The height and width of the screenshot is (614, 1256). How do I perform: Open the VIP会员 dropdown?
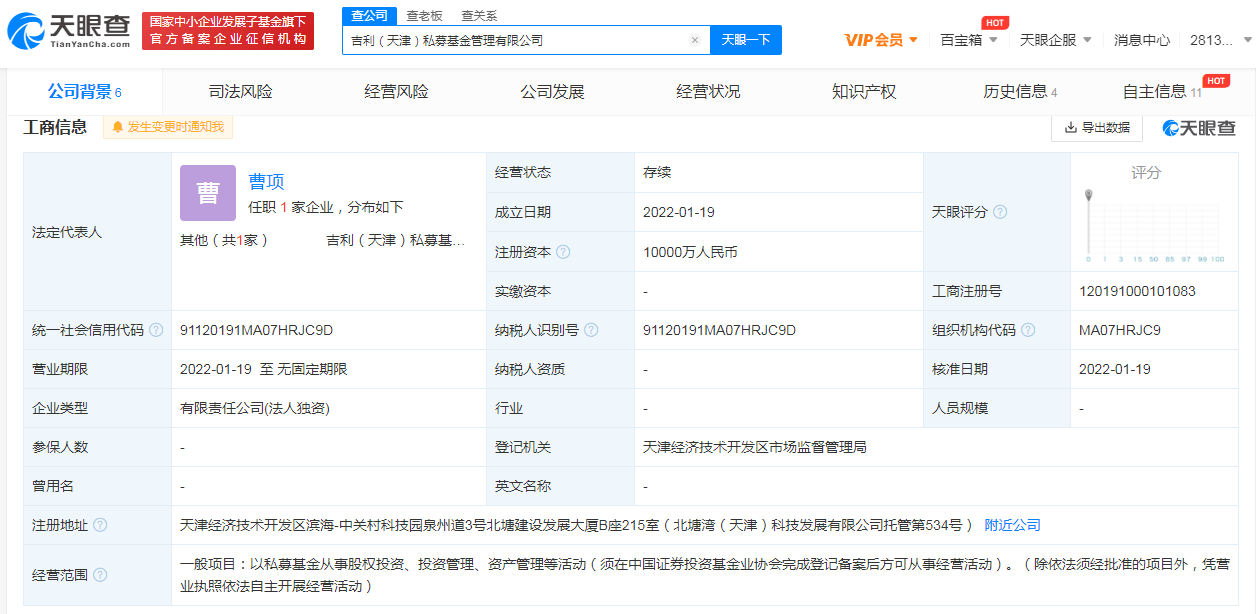880,40
